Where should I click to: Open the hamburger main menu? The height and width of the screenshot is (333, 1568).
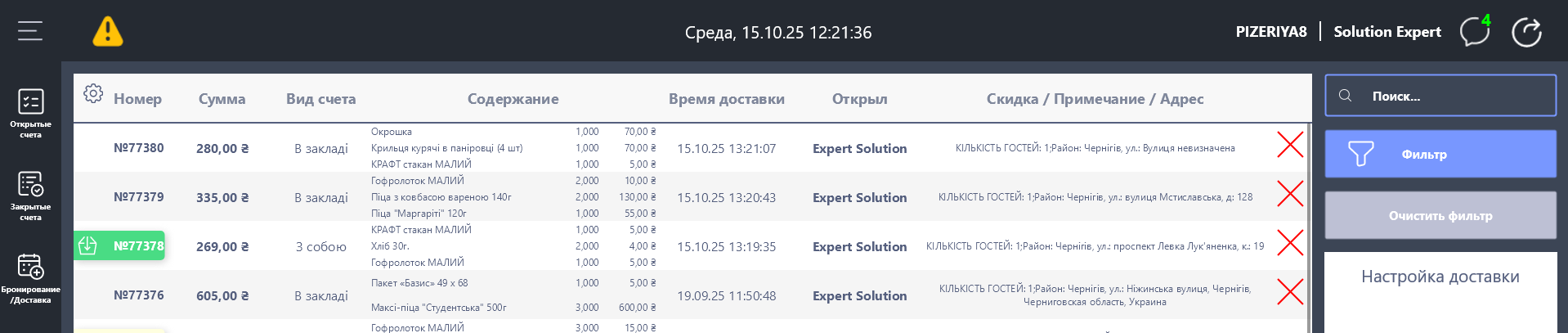pyautogui.click(x=30, y=31)
